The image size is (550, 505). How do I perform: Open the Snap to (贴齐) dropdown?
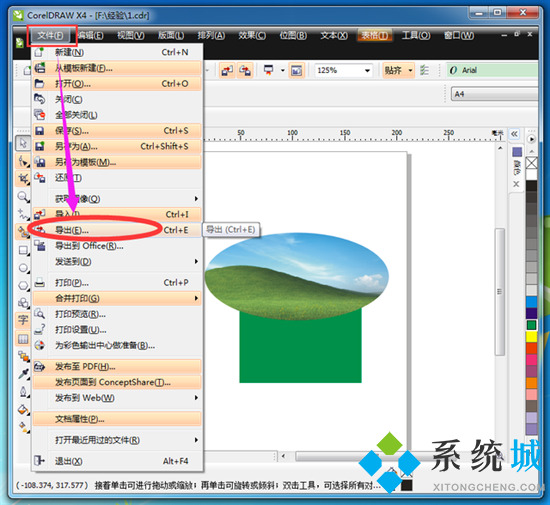(410, 70)
